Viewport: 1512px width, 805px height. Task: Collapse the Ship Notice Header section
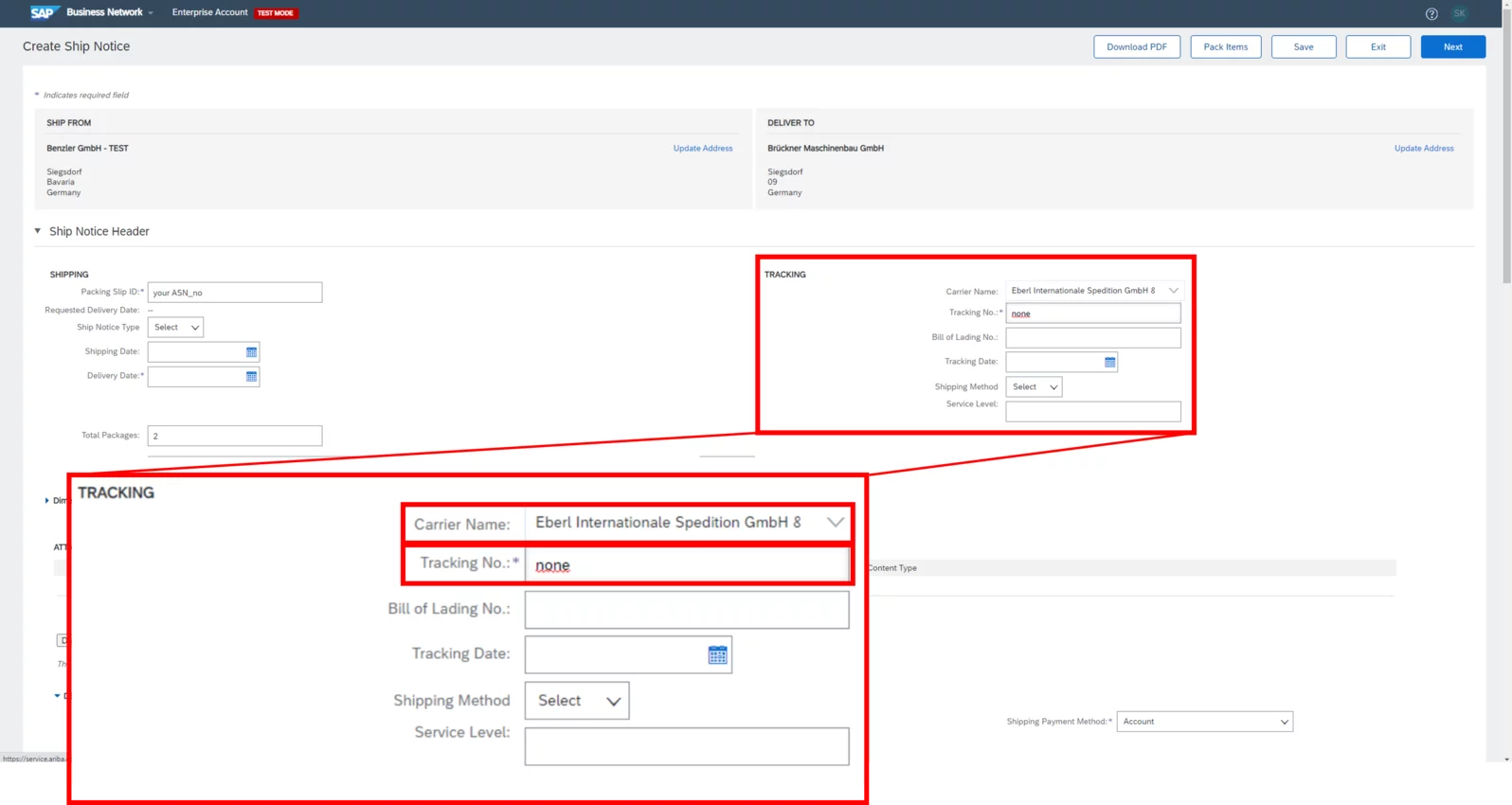point(38,231)
